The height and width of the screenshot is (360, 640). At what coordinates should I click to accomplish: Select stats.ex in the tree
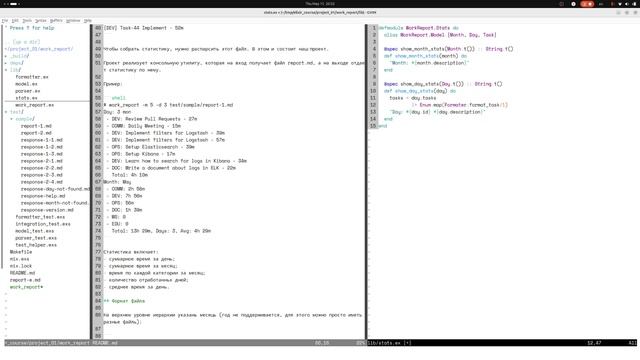[26, 98]
